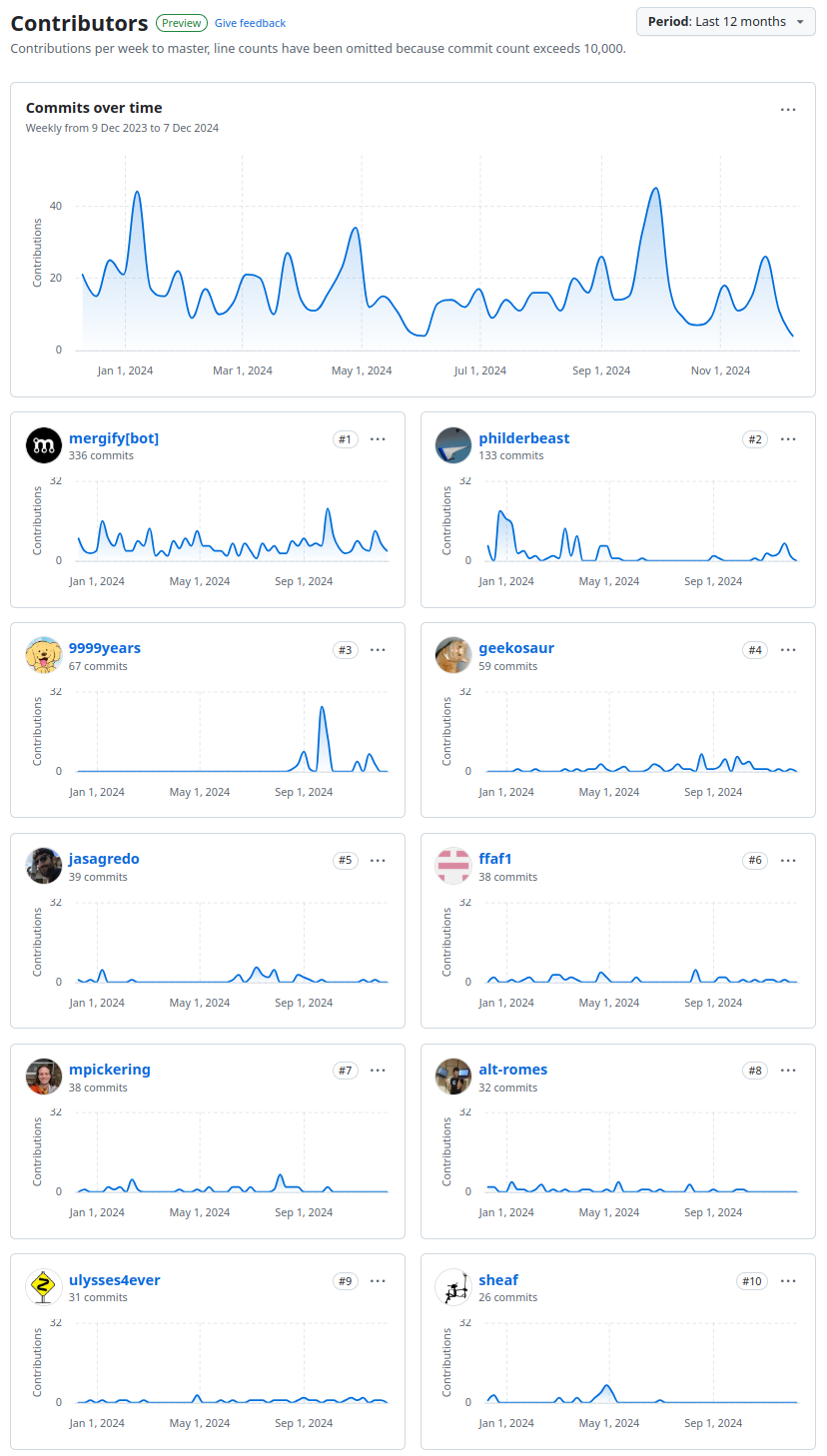Click the Give feedback link
827x1456 pixels.
coord(250,22)
